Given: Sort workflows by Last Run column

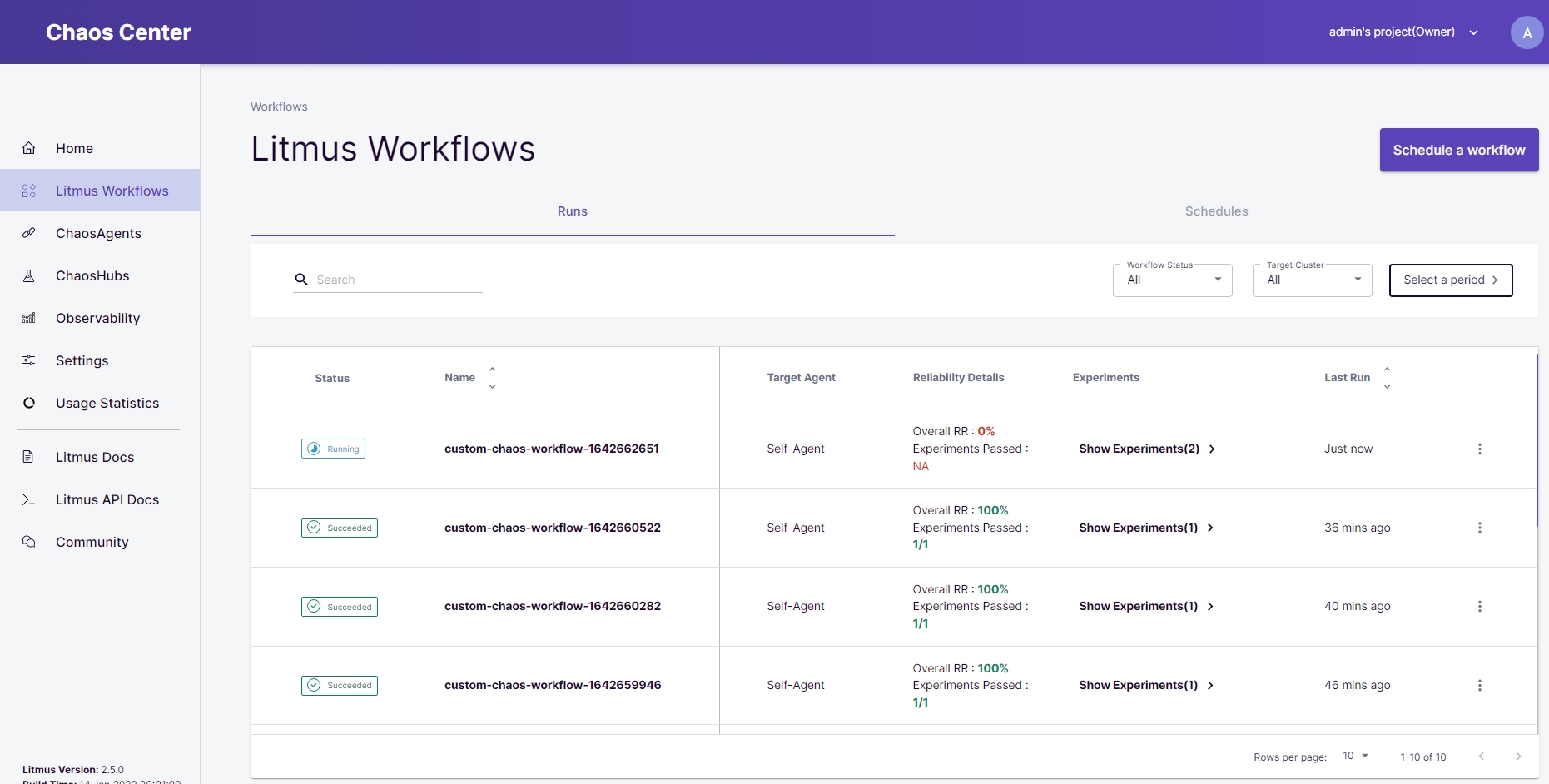Looking at the screenshot, I should [1387, 378].
